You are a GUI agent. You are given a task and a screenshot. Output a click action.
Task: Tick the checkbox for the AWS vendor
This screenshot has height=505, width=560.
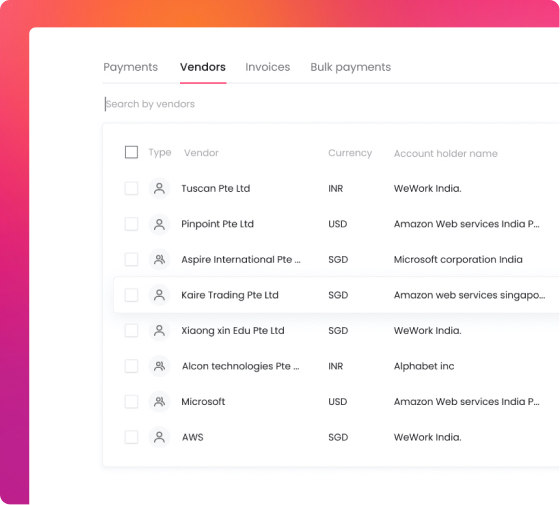pos(131,437)
